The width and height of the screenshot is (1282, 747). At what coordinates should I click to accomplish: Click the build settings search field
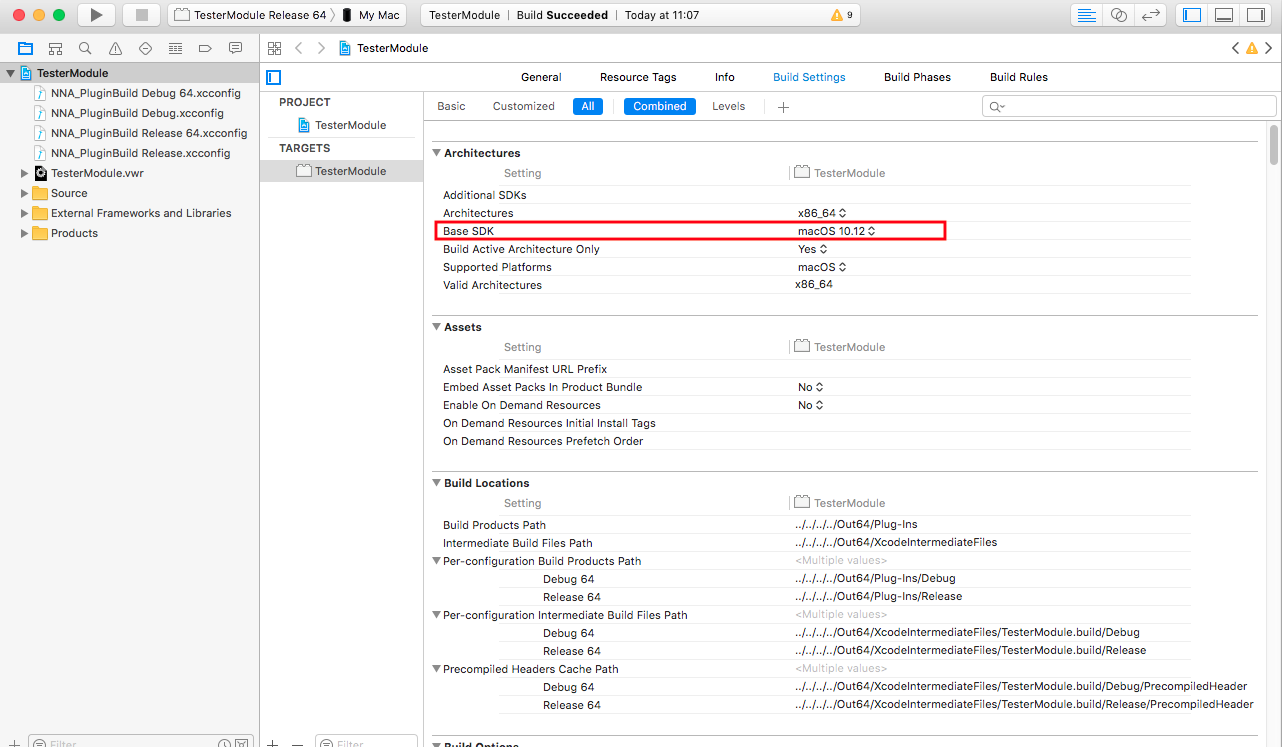coord(1129,106)
